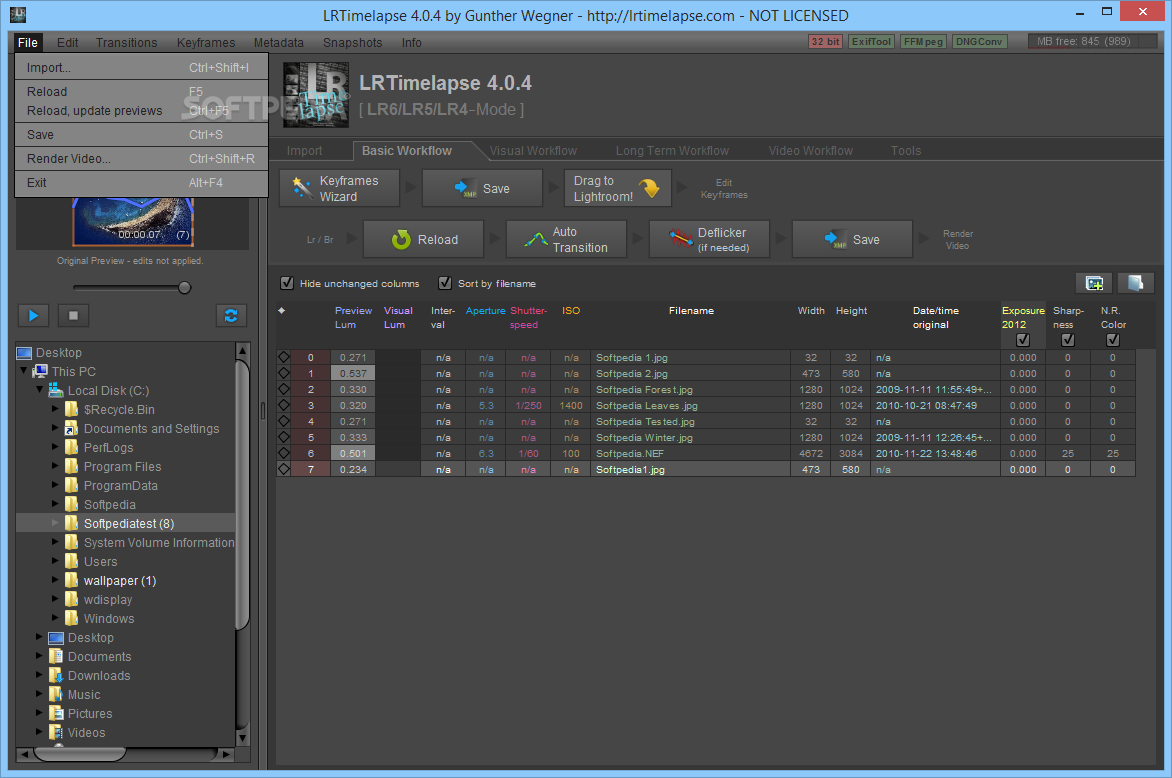Click the DNGConv status indicator
Screen dimensions: 1172x778
pyautogui.click(x=979, y=42)
